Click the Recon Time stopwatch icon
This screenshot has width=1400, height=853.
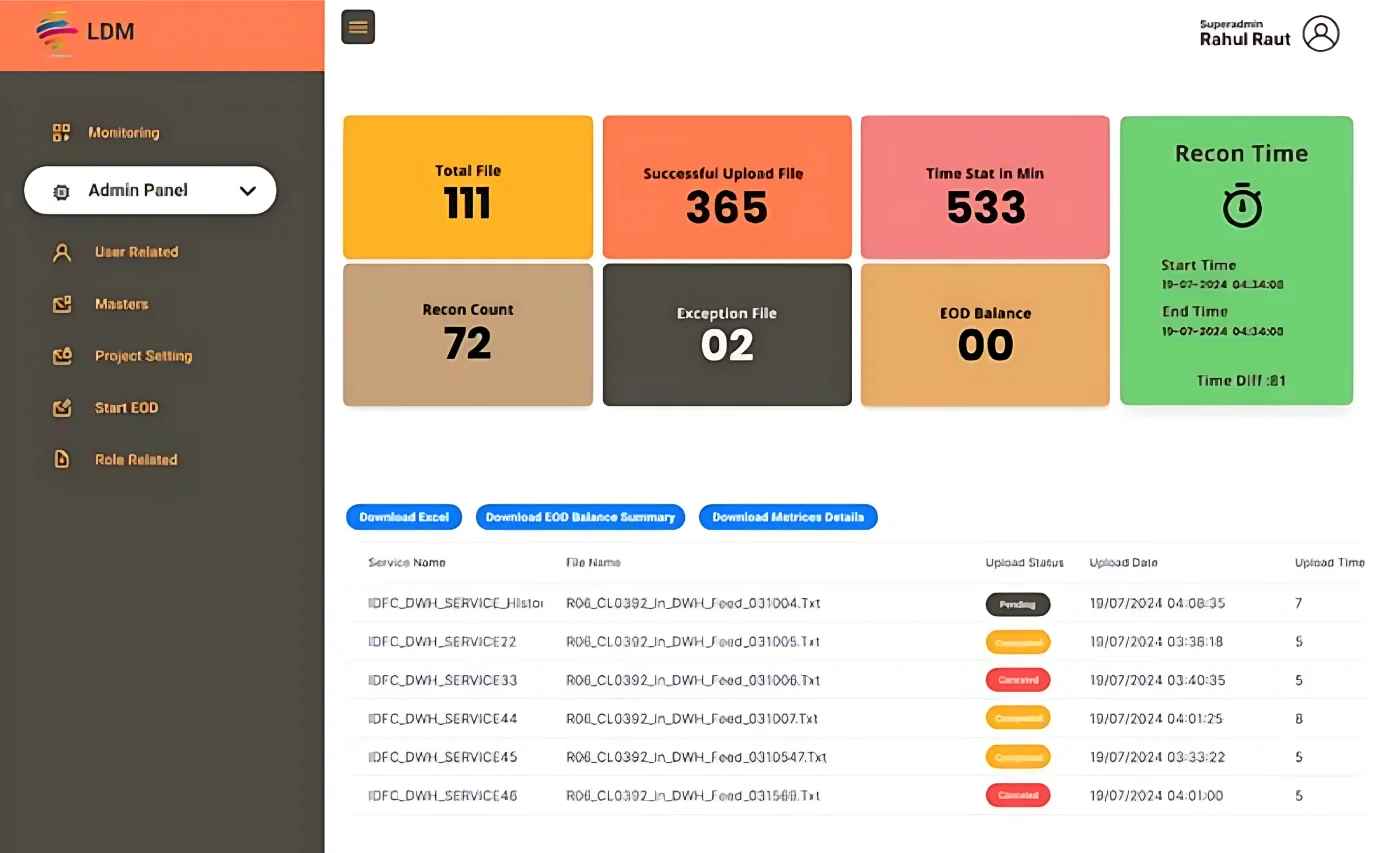1242,205
